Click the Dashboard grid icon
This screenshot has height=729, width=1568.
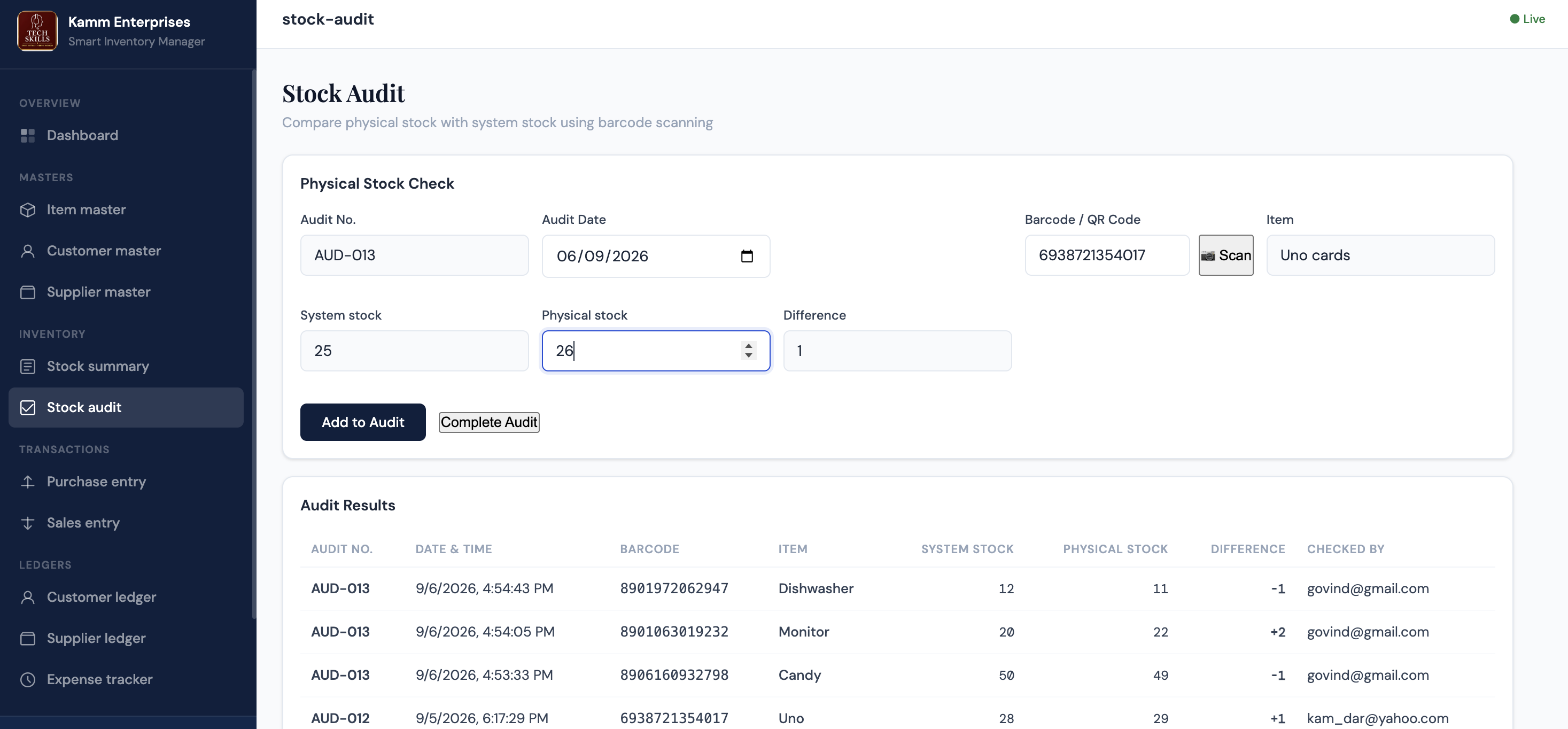point(27,135)
